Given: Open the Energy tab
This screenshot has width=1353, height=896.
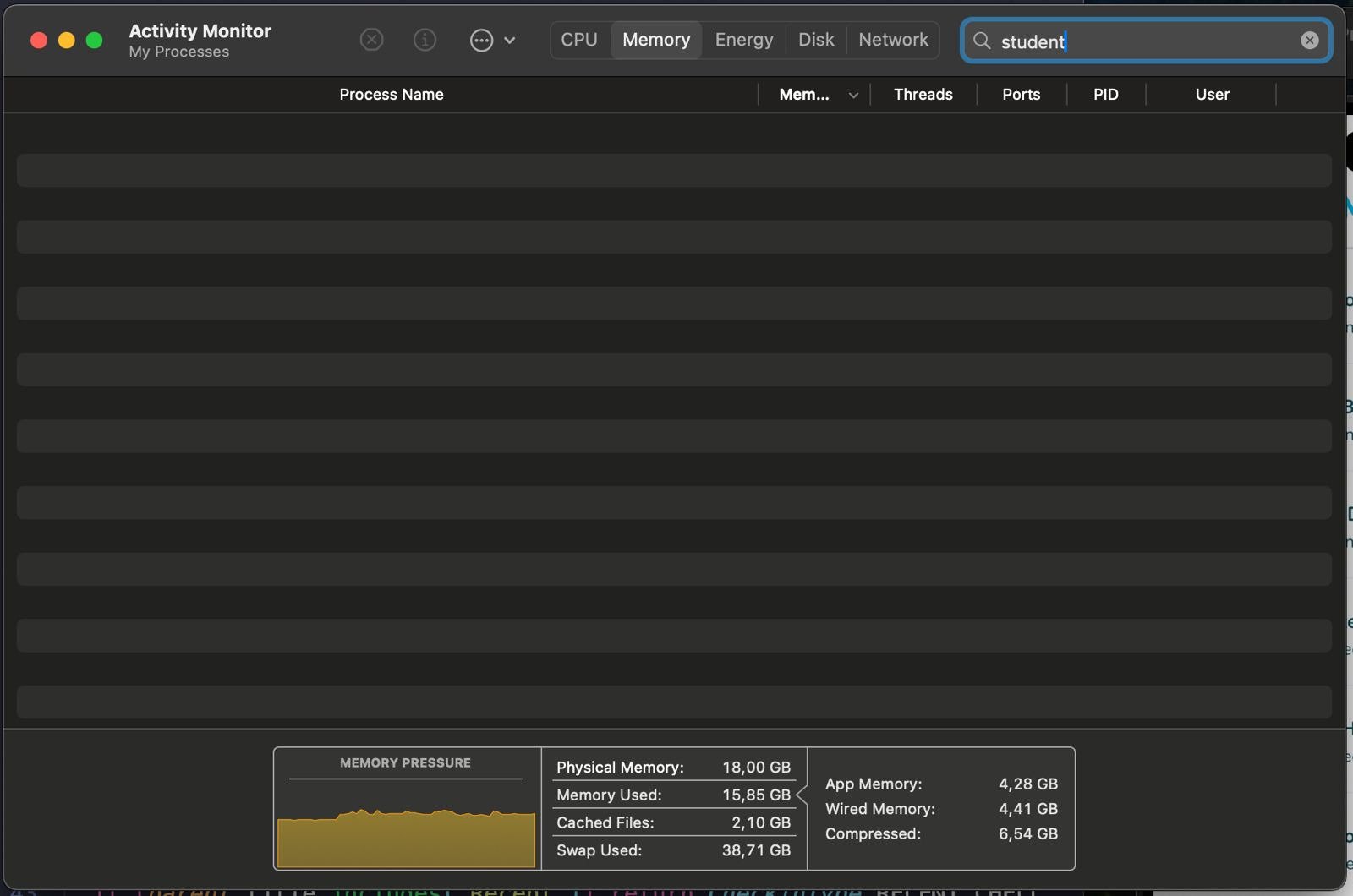Looking at the screenshot, I should [744, 40].
